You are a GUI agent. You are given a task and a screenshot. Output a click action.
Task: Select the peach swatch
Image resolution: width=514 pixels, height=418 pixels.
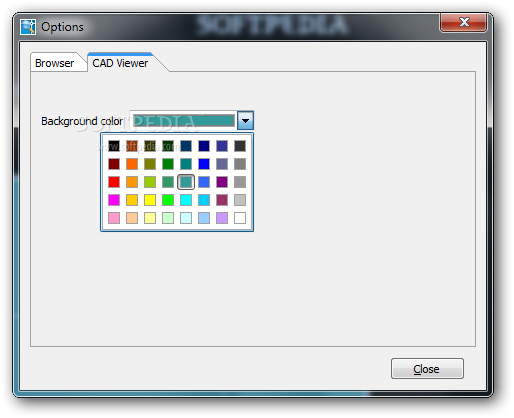[132, 218]
